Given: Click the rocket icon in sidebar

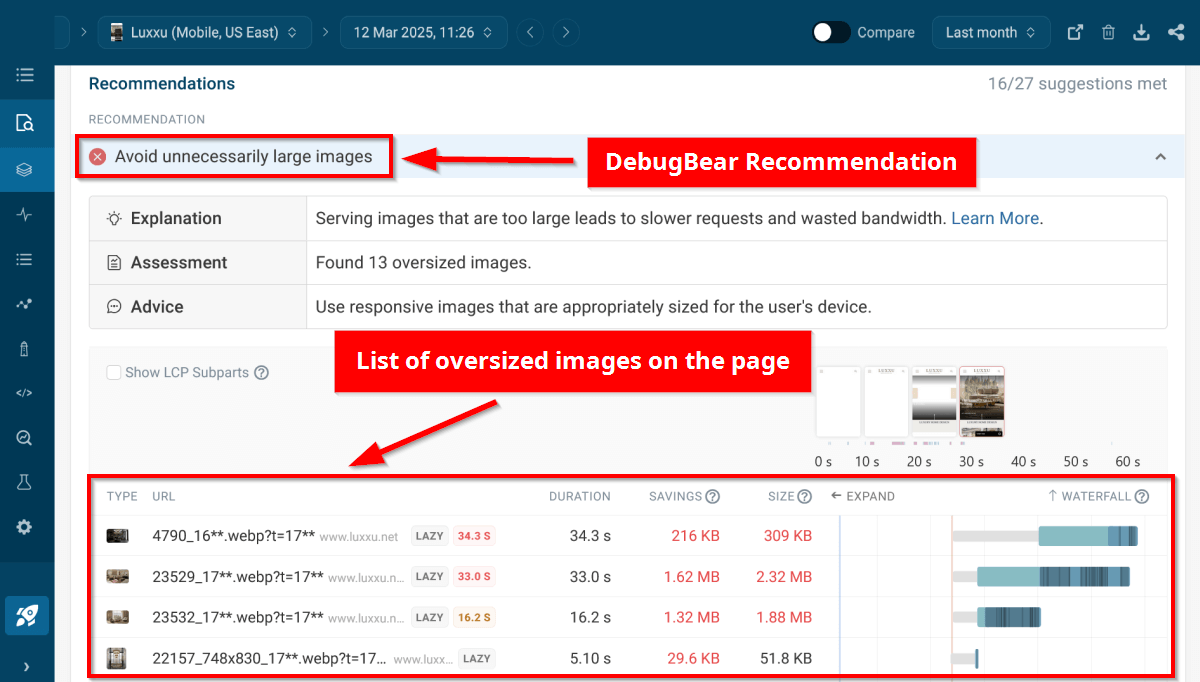Looking at the screenshot, I should point(26,616).
